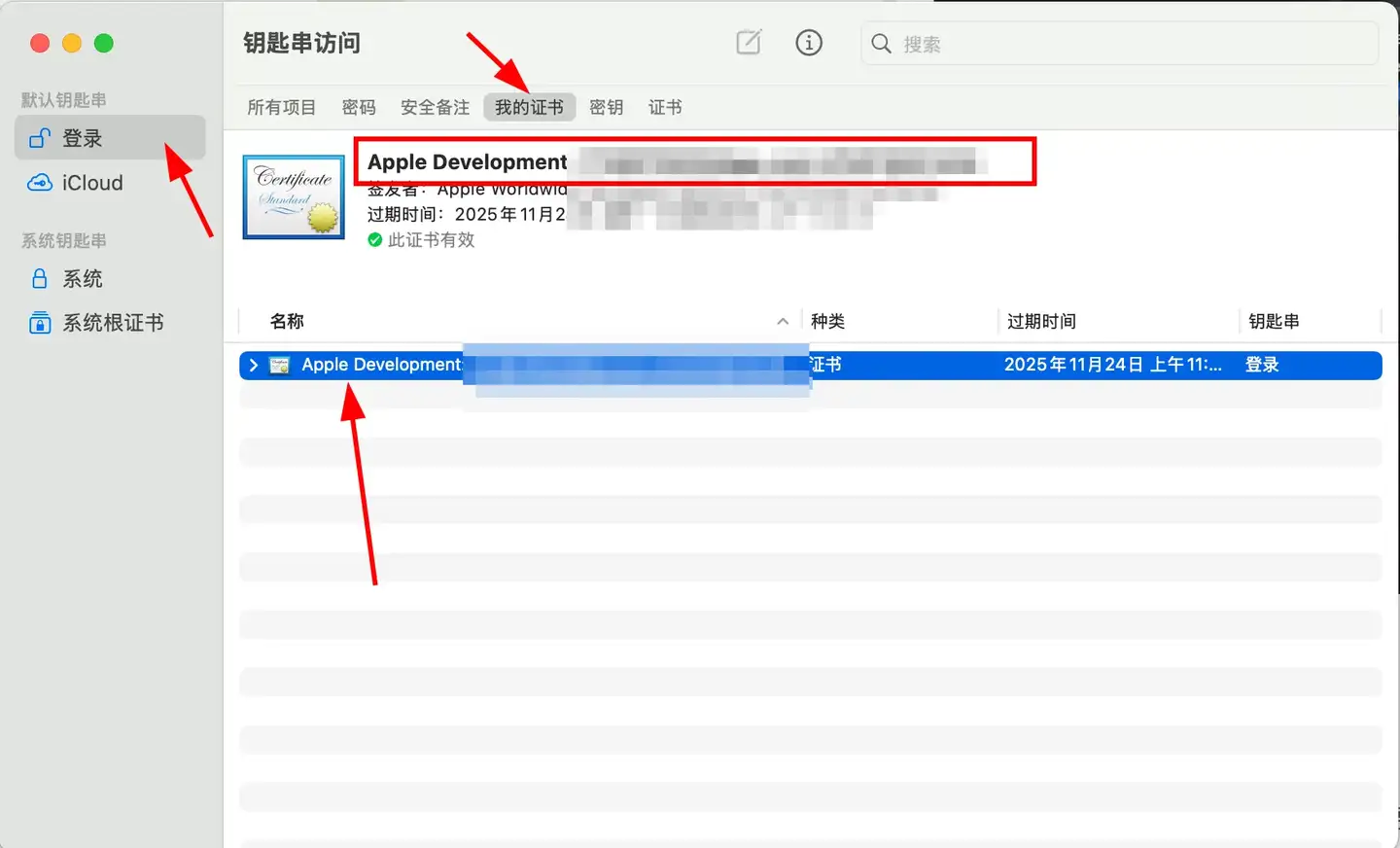This screenshot has width=1400, height=848.
Task: Click the 证书 kind cell
Action: 825,365
